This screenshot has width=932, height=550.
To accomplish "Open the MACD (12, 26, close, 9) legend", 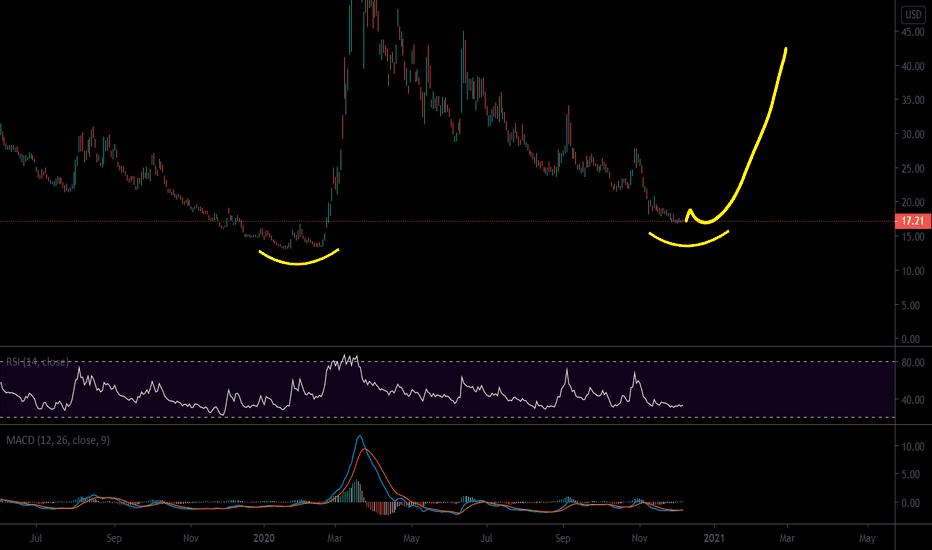I will pos(58,440).
